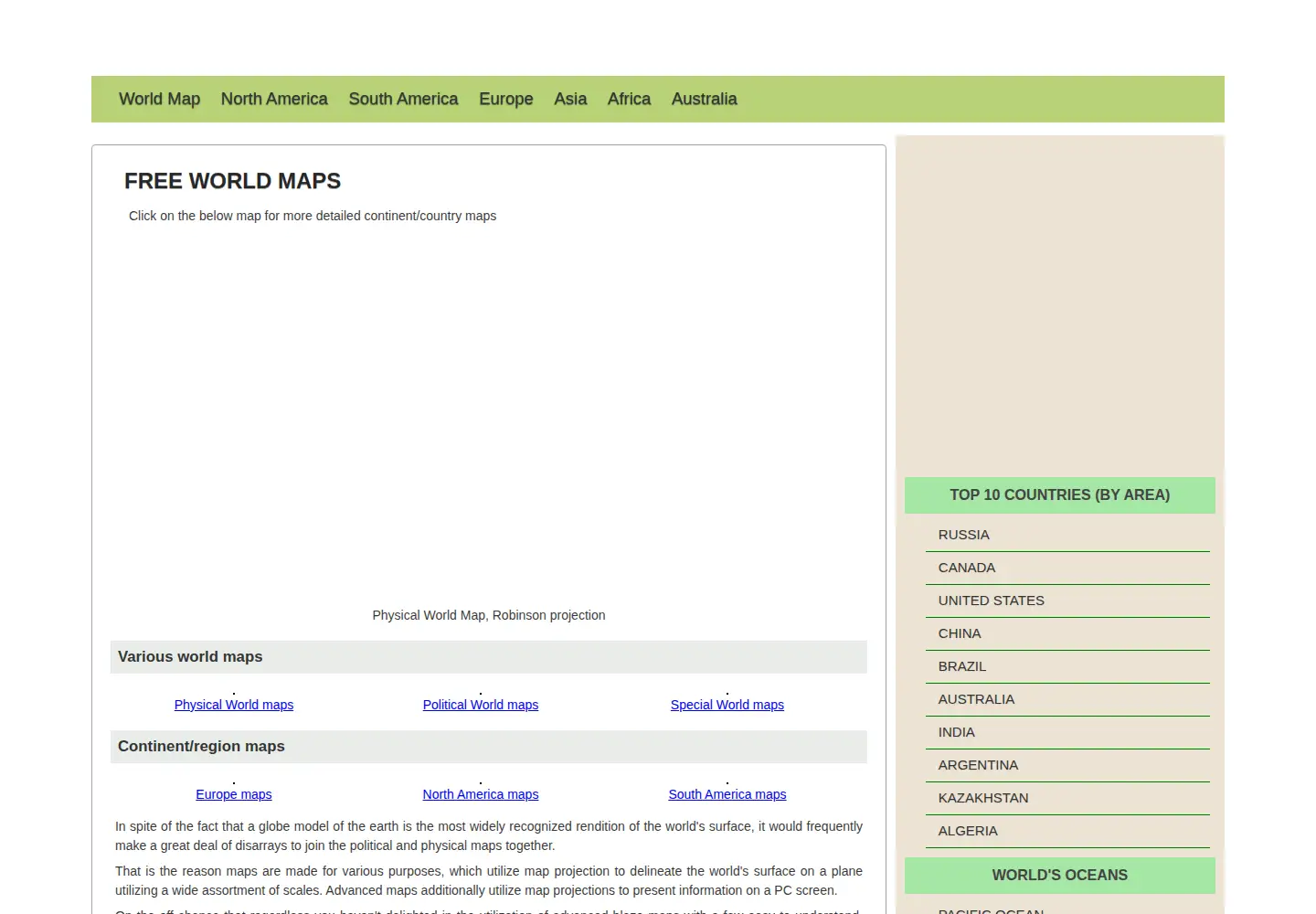Click the Physical World Map, Robinson projection caption
Screen dimensions: 1316x914
[489, 615]
